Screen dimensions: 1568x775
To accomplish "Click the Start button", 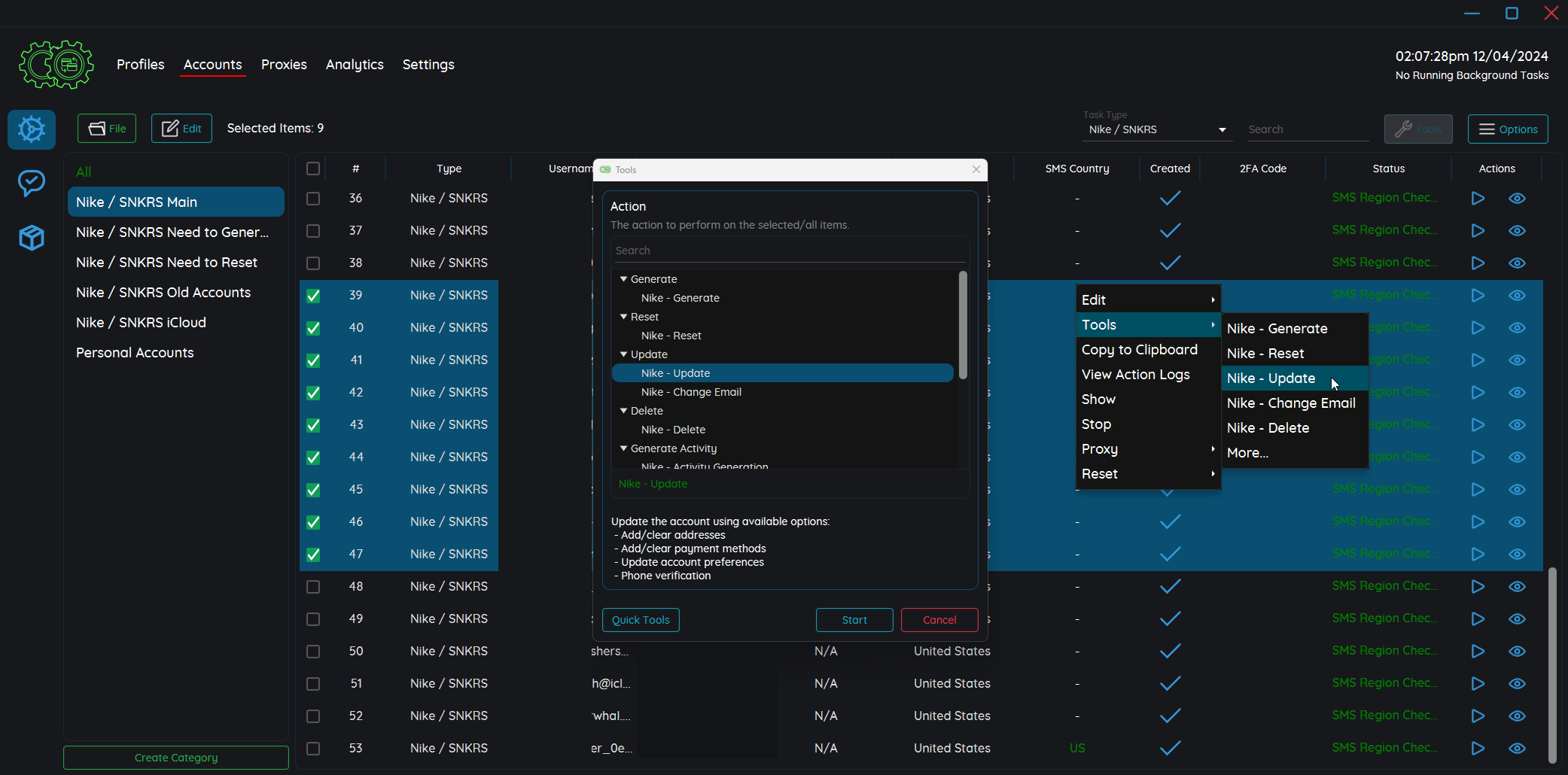I will tap(854, 620).
